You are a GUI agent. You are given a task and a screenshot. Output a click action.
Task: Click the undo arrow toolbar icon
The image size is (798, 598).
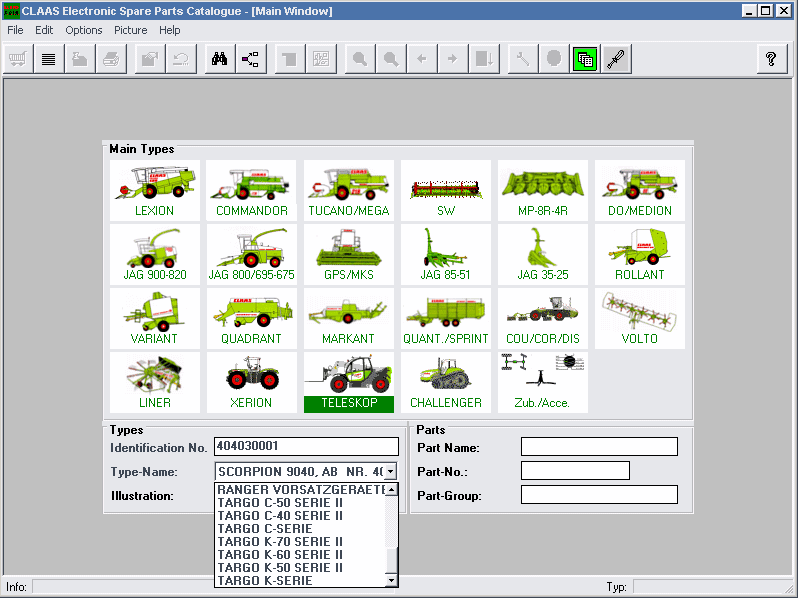click(181, 59)
